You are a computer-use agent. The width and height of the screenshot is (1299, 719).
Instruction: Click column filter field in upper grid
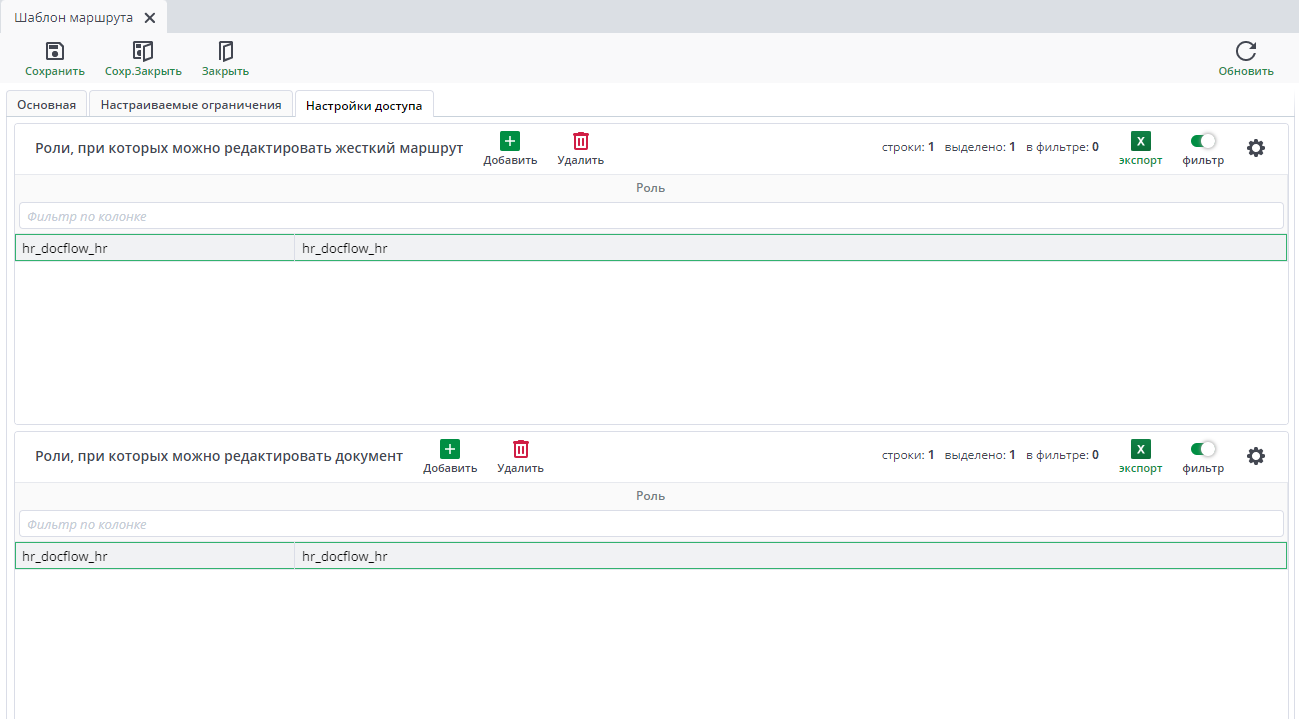(x=650, y=216)
